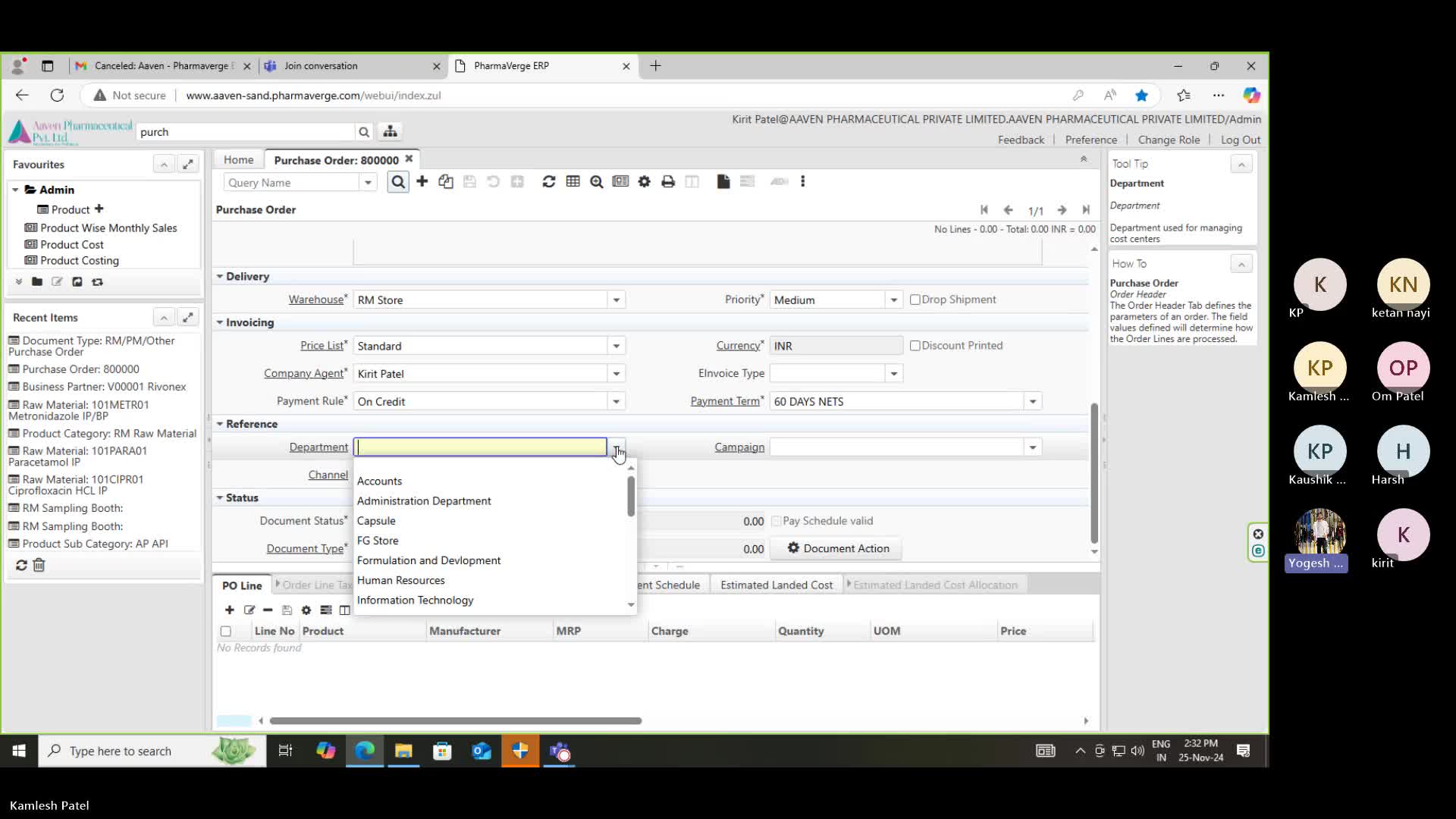The width and height of the screenshot is (1456, 819).
Task: Pick Information Technology from the Department list
Action: [491, 601]
